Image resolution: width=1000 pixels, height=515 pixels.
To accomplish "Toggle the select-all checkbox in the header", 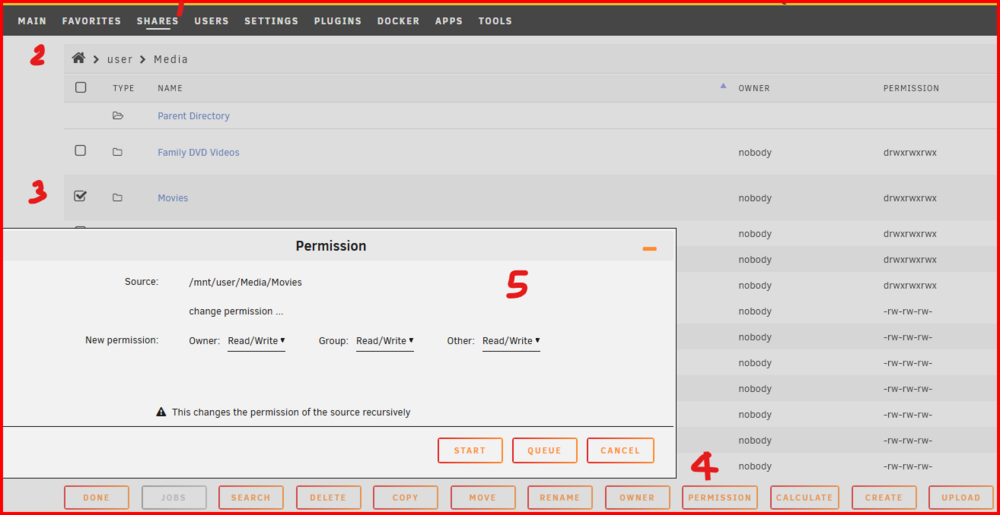I will (80, 87).
